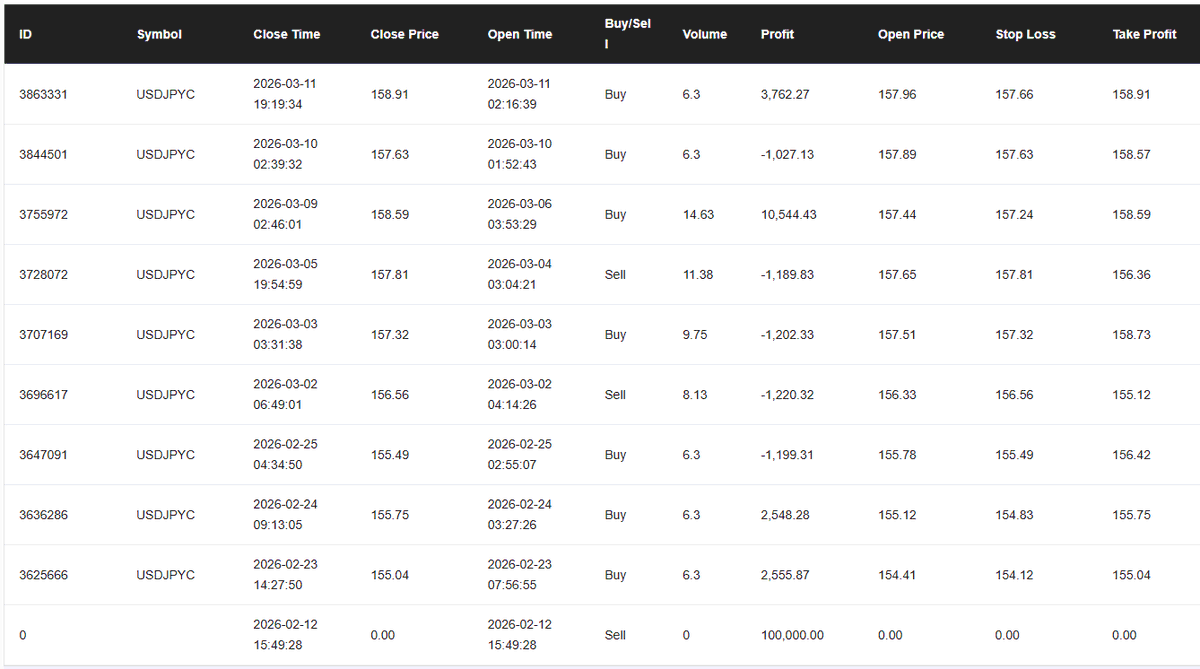
Task: Click the Open Time column header
Action: [520, 34]
